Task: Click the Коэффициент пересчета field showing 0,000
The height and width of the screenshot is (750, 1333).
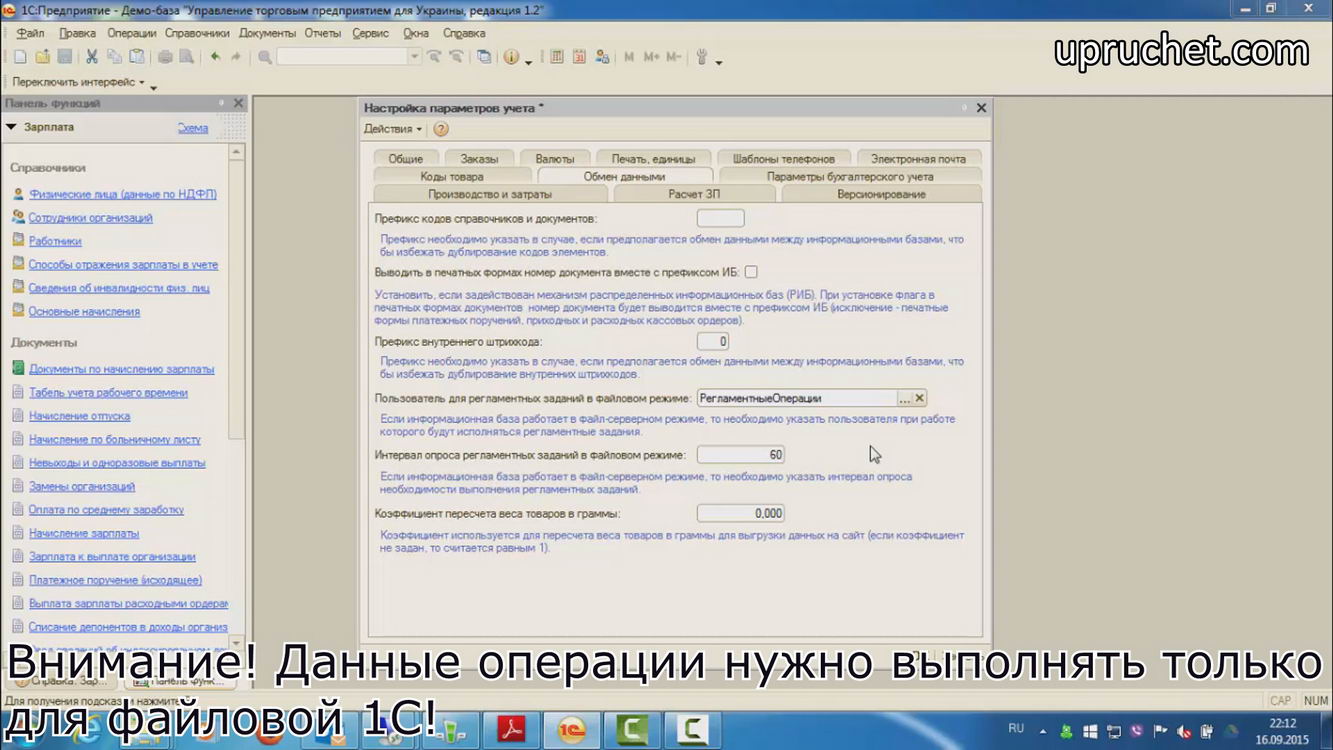Action: (740, 513)
